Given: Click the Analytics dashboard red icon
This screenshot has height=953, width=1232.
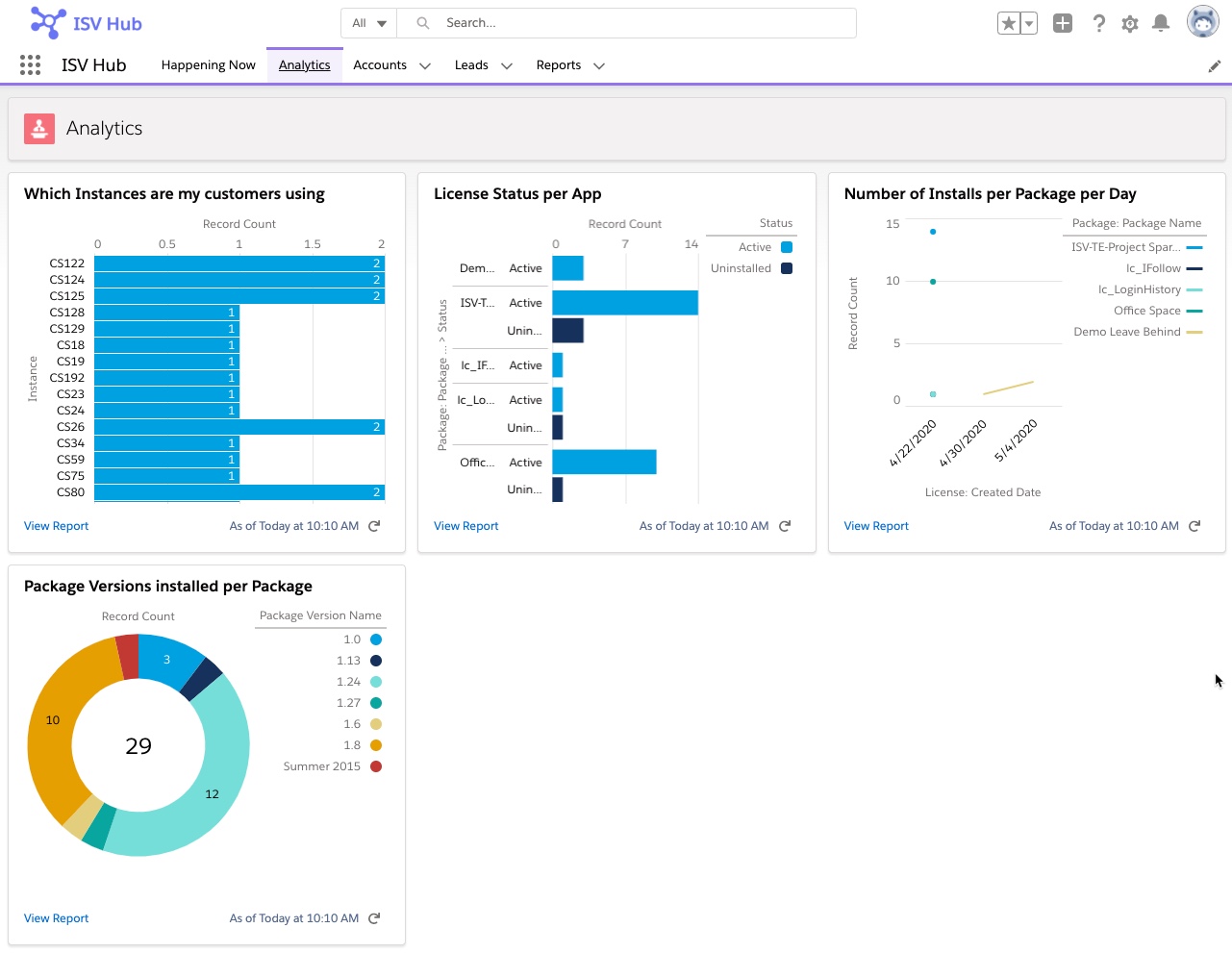Looking at the screenshot, I should pos(38,128).
